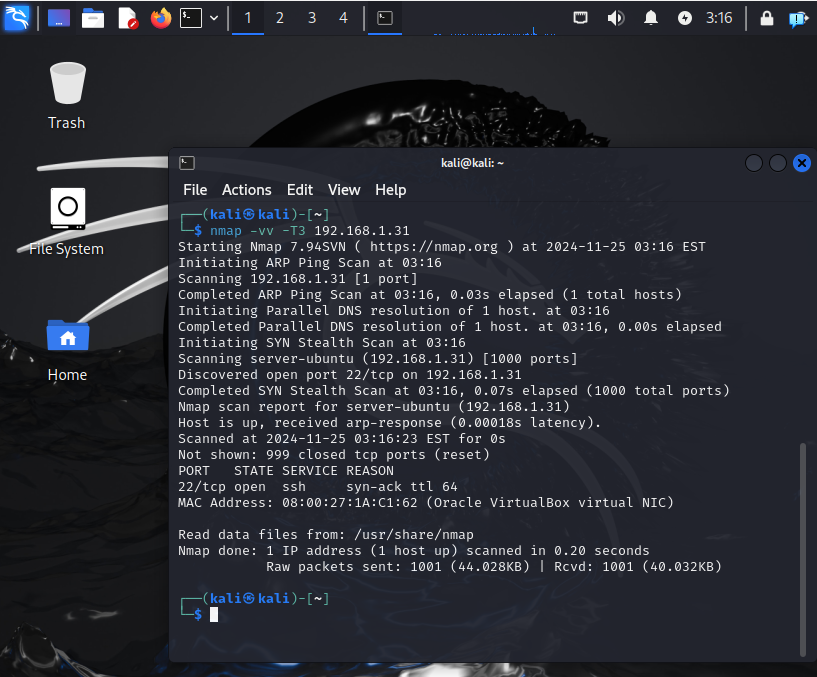Open the power manager tray icon
The width and height of the screenshot is (817, 677).
[685, 18]
